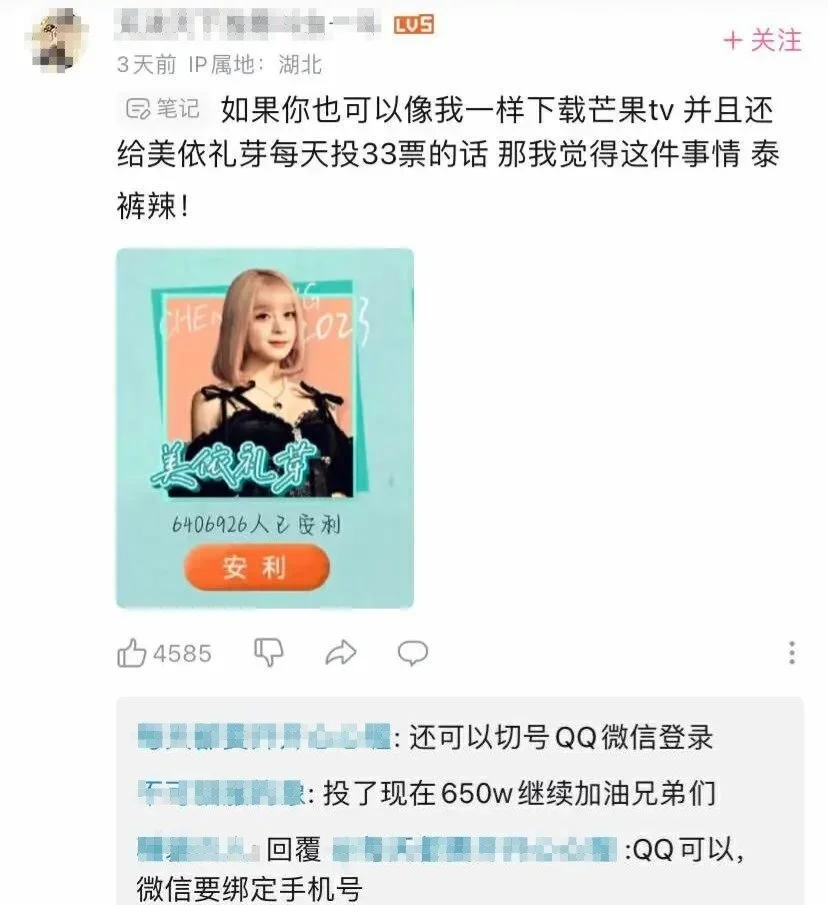
Task: Follow the author with +关注
Action: [762, 40]
